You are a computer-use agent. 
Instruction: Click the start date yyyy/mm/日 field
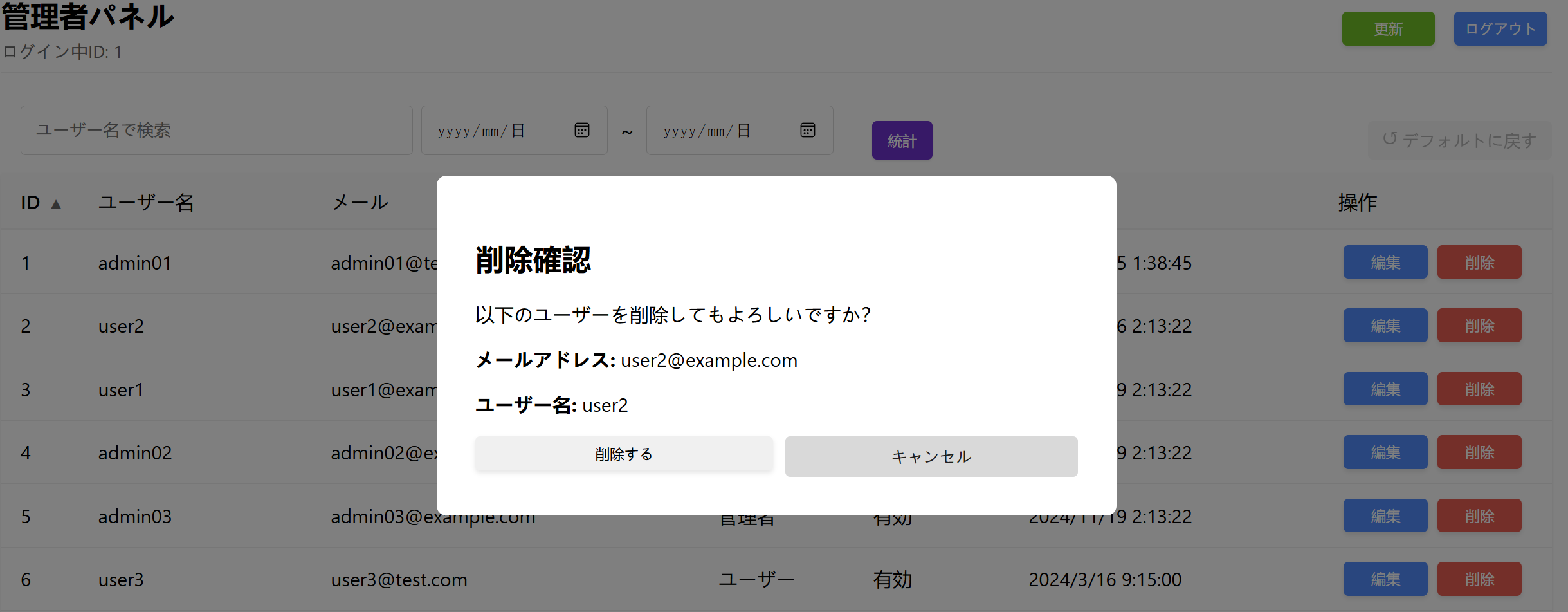coord(514,130)
